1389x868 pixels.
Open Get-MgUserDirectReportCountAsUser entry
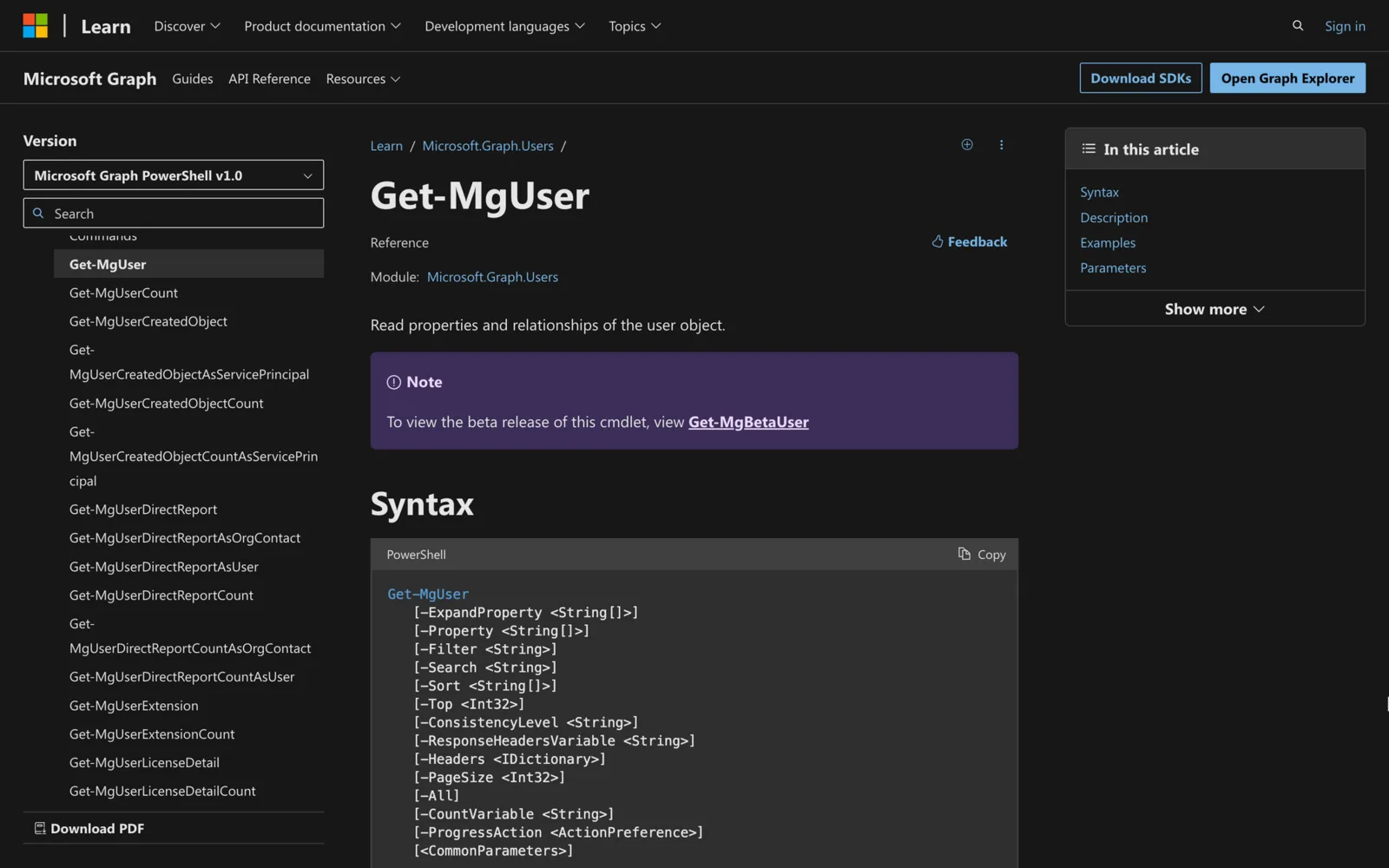pyautogui.click(x=182, y=677)
